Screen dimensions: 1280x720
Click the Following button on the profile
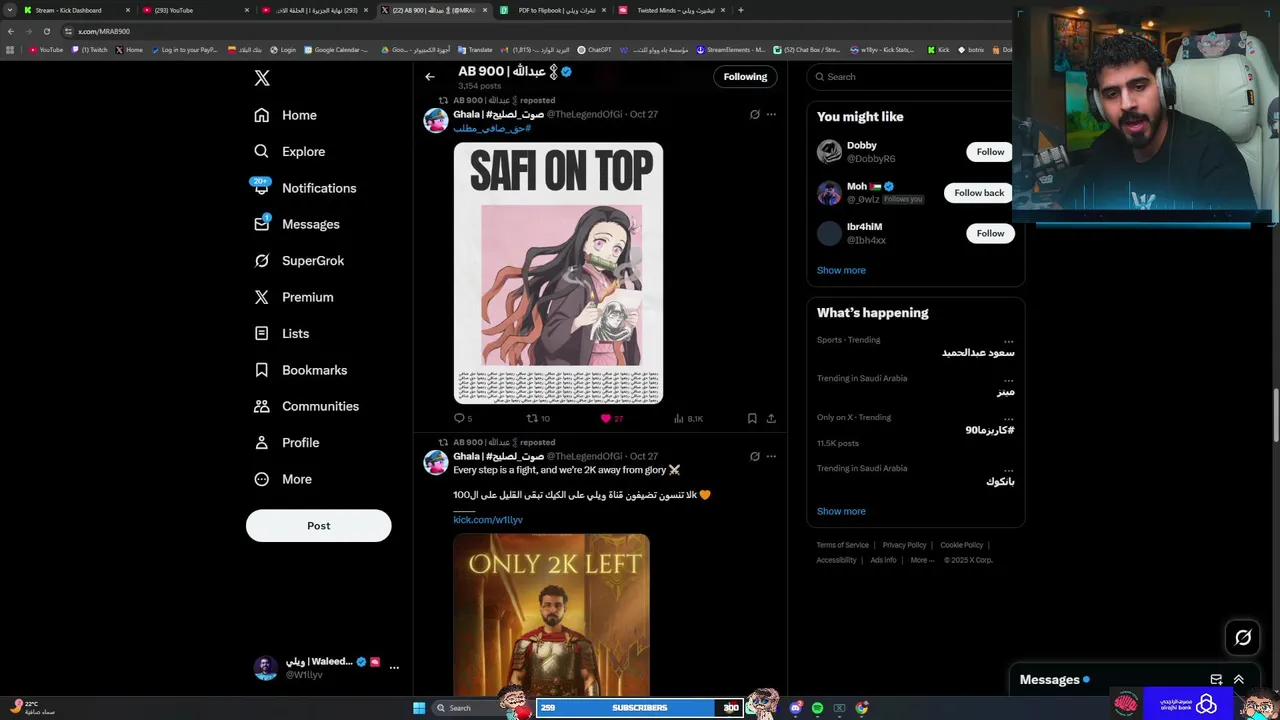[x=745, y=77]
